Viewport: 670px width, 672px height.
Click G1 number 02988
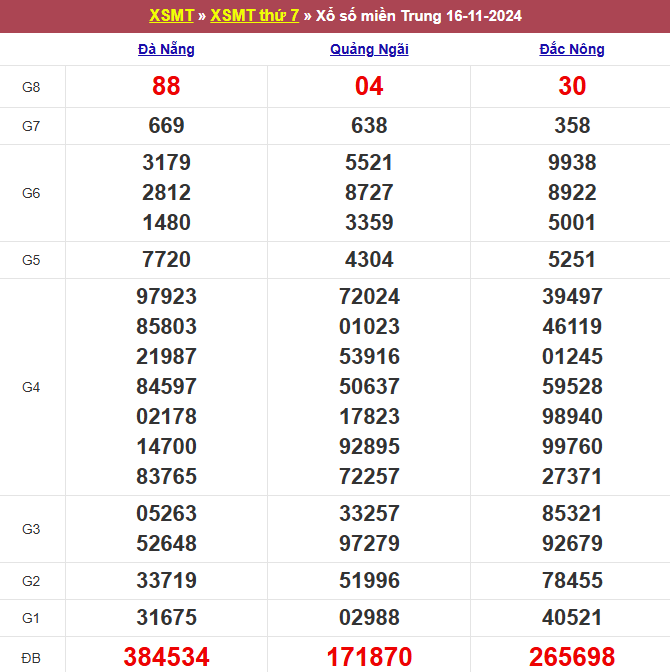pos(369,618)
